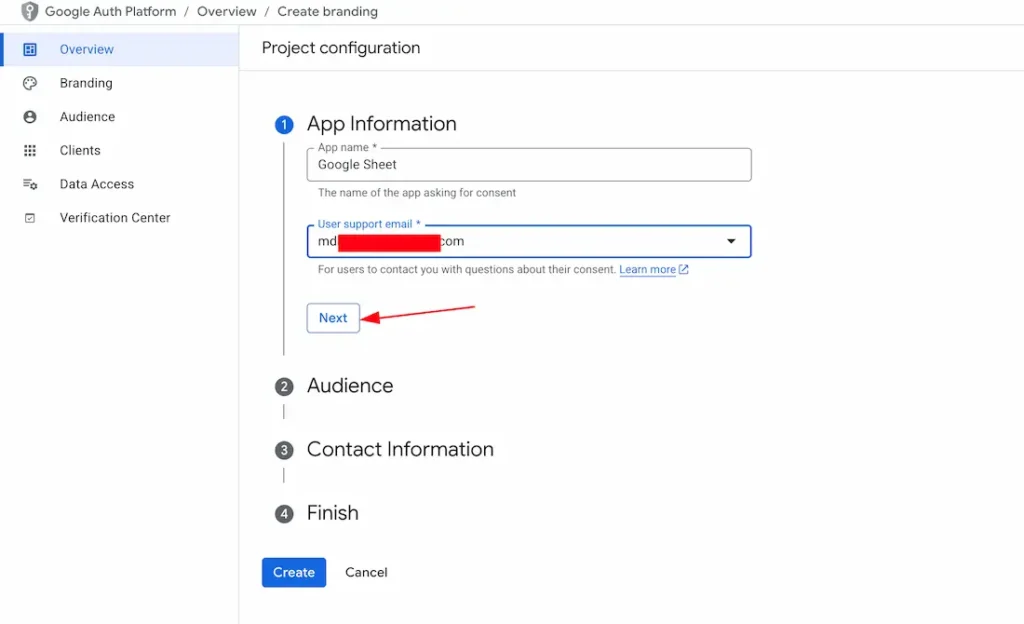The image size is (1024, 624).
Task: Click the Verification Center checkbox icon
Action: [30, 218]
